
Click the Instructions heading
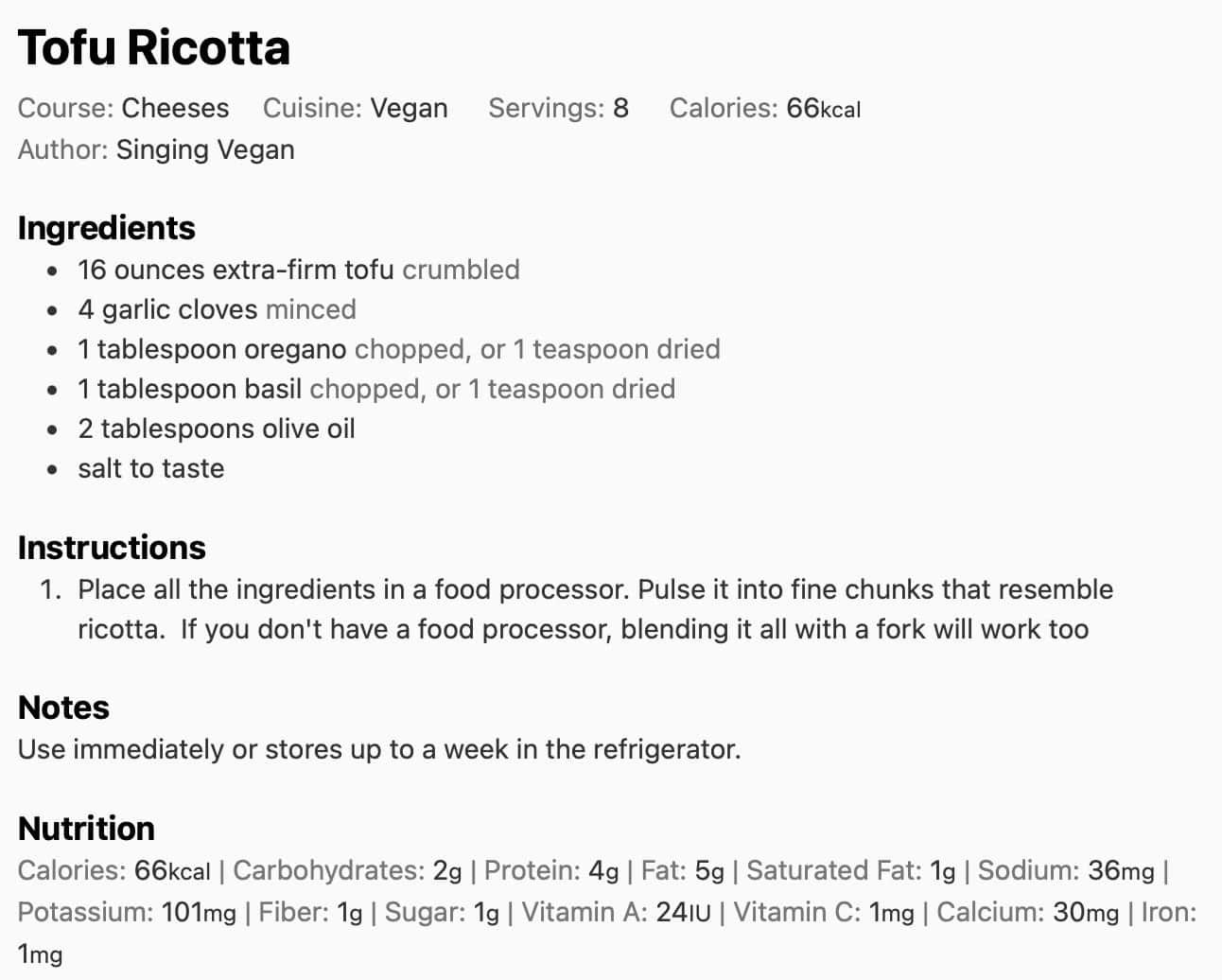point(112,548)
